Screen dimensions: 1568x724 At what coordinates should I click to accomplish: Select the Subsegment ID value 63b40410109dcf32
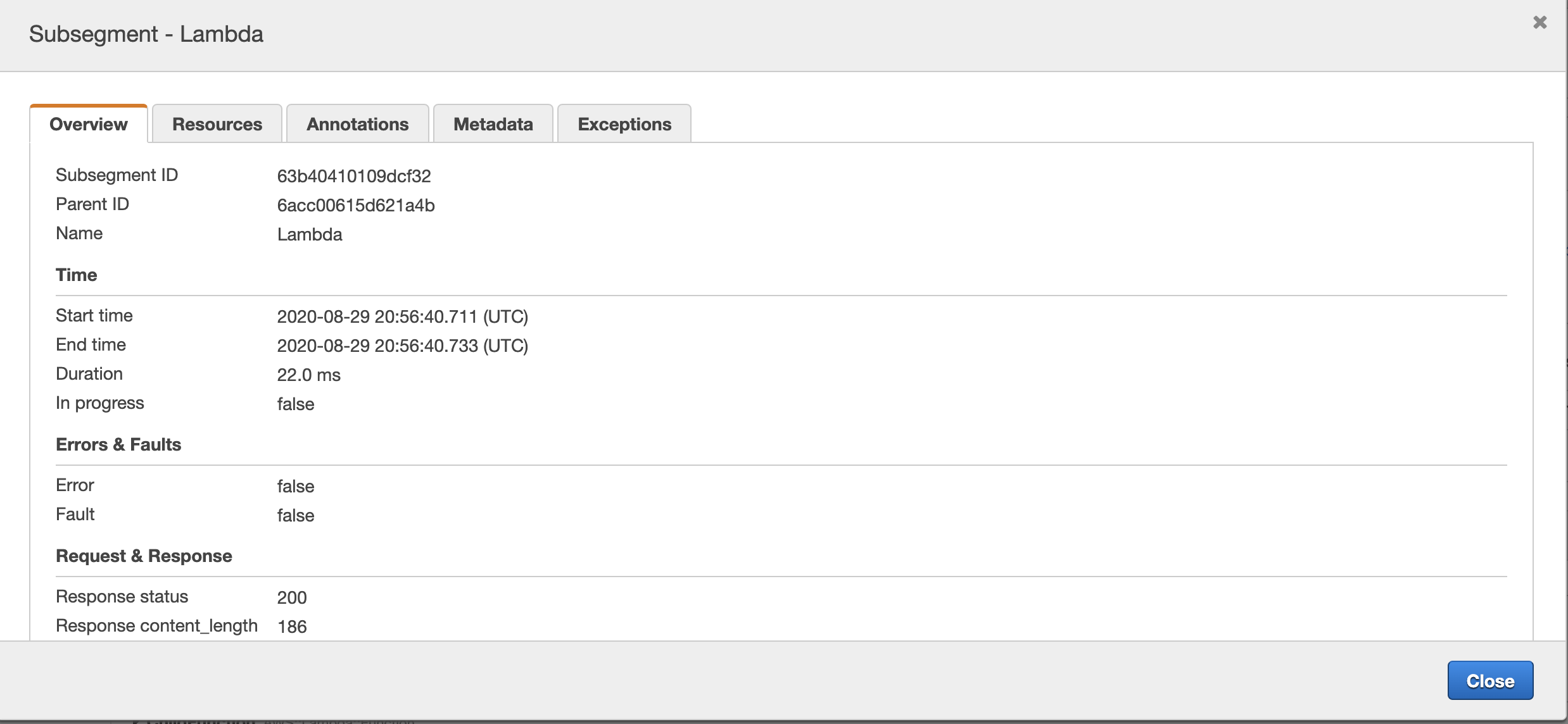(353, 176)
